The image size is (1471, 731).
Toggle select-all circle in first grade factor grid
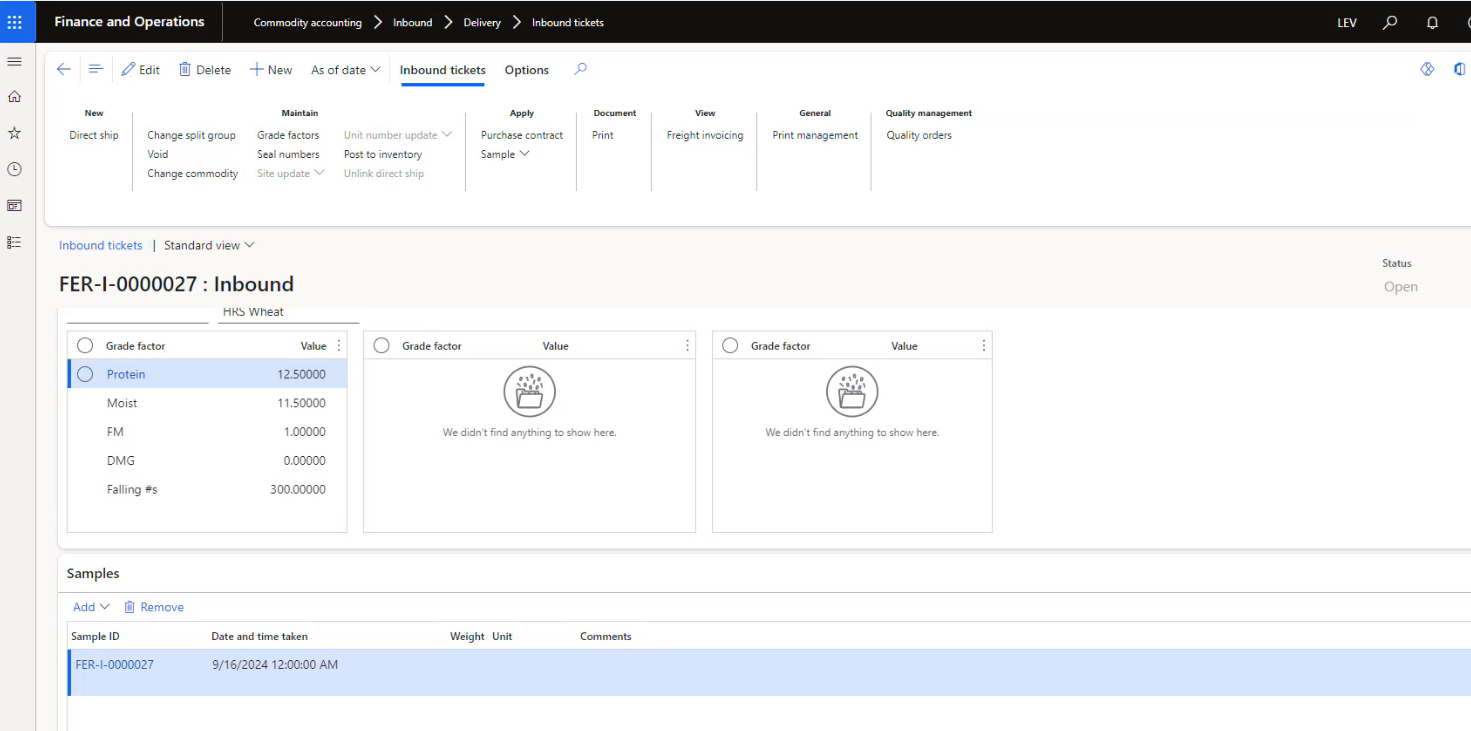[x=85, y=346]
